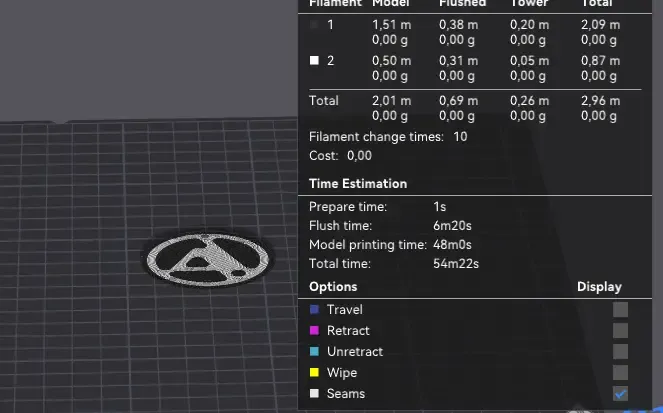663x413 pixels.
Task: Click the Wipe option label
Action: 342,372
